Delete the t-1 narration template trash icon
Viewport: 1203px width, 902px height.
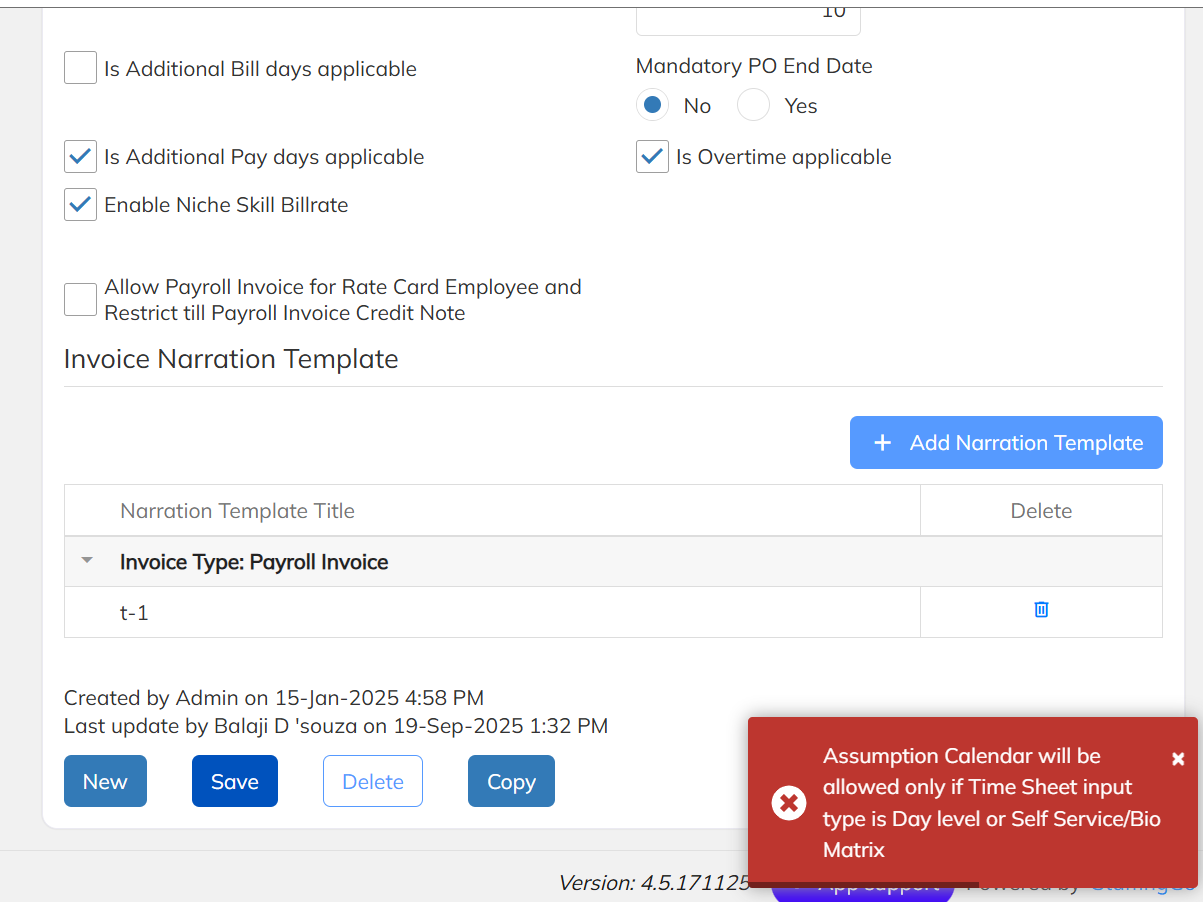point(1041,610)
